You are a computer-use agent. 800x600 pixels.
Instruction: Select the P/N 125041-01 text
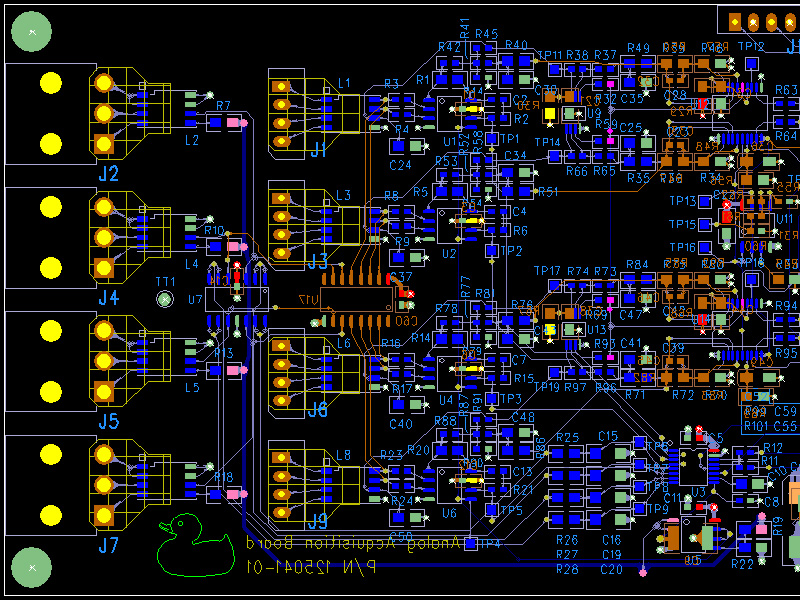coord(311,566)
